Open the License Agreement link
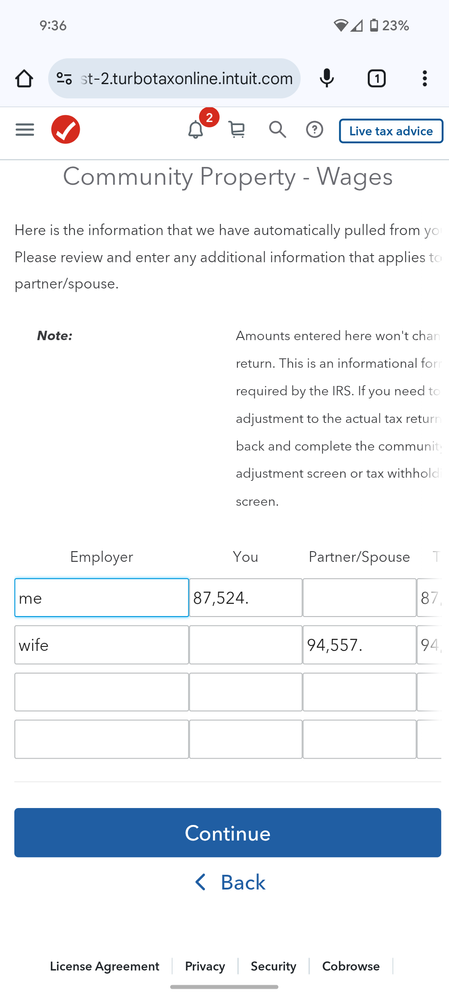Image resolution: width=449 pixels, height=999 pixels. click(x=104, y=967)
